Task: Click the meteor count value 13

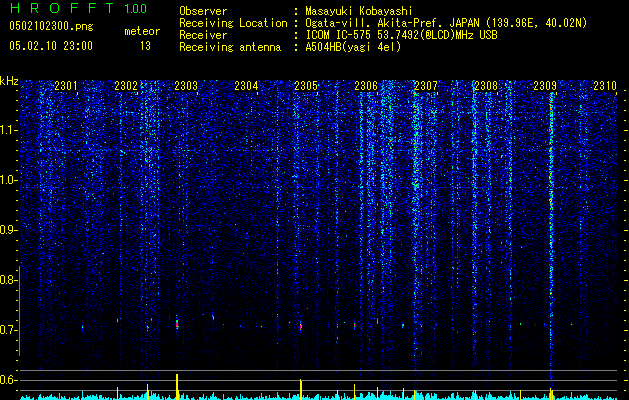Action: coord(145,46)
